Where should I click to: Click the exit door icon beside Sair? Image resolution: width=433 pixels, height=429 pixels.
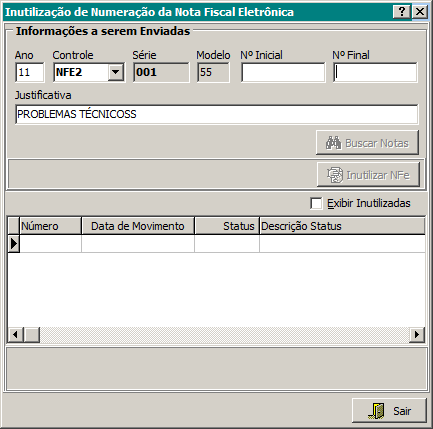377,411
